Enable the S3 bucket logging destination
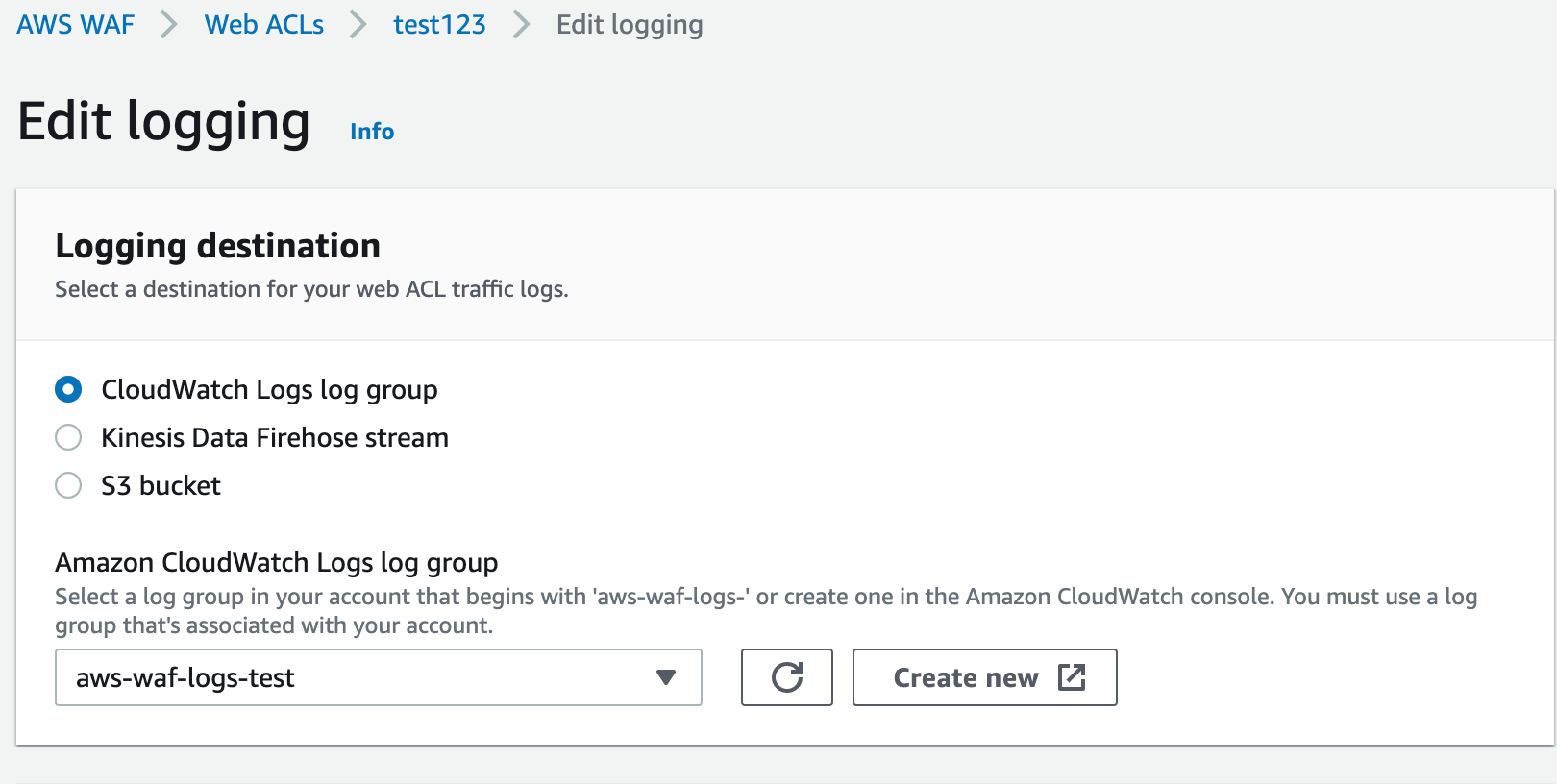This screenshot has height=784, width=1557. [x=68, y=485]
